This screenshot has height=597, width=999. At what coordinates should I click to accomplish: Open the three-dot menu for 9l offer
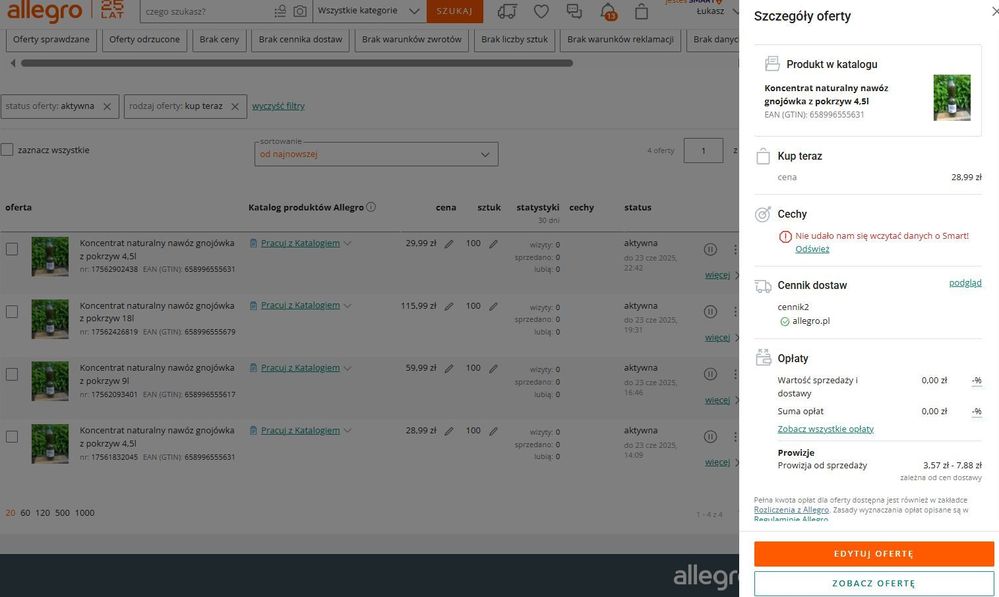click(x=735, y=374)
